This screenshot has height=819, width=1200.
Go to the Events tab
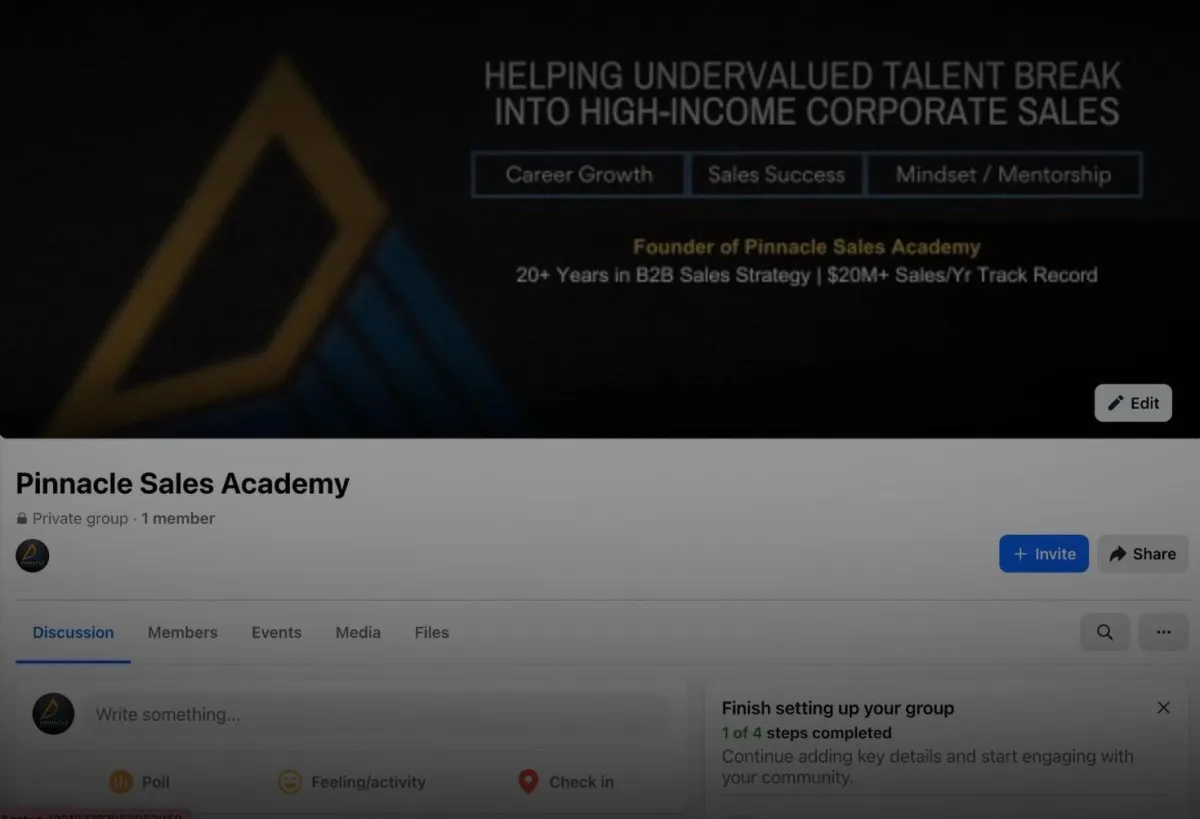pos(276,632)
